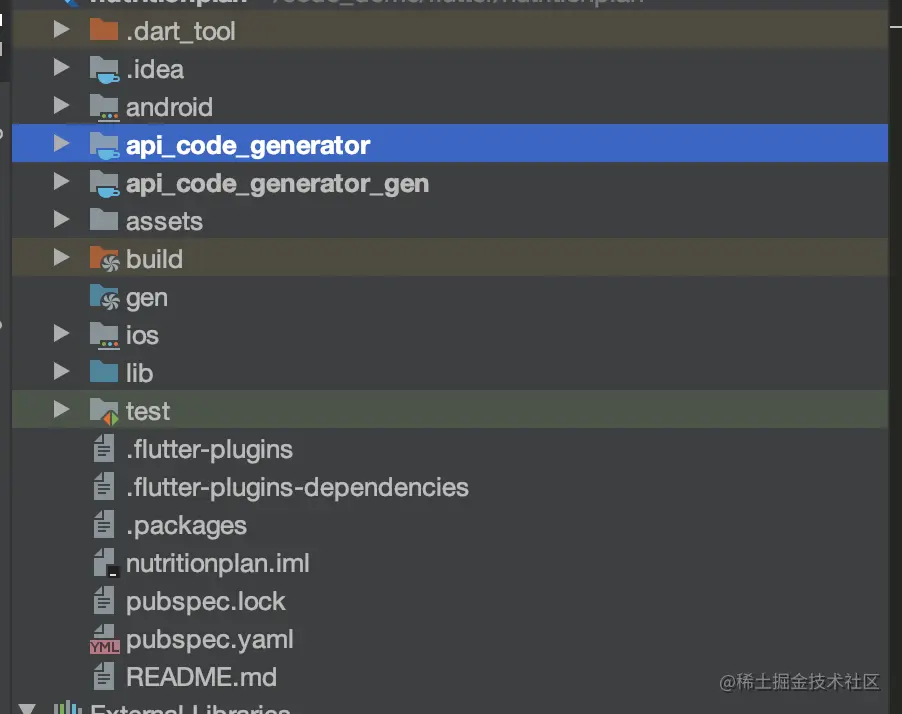Click the api_code_generator module folder icon
The image size is (902, 714).
[x=103, y=146]
